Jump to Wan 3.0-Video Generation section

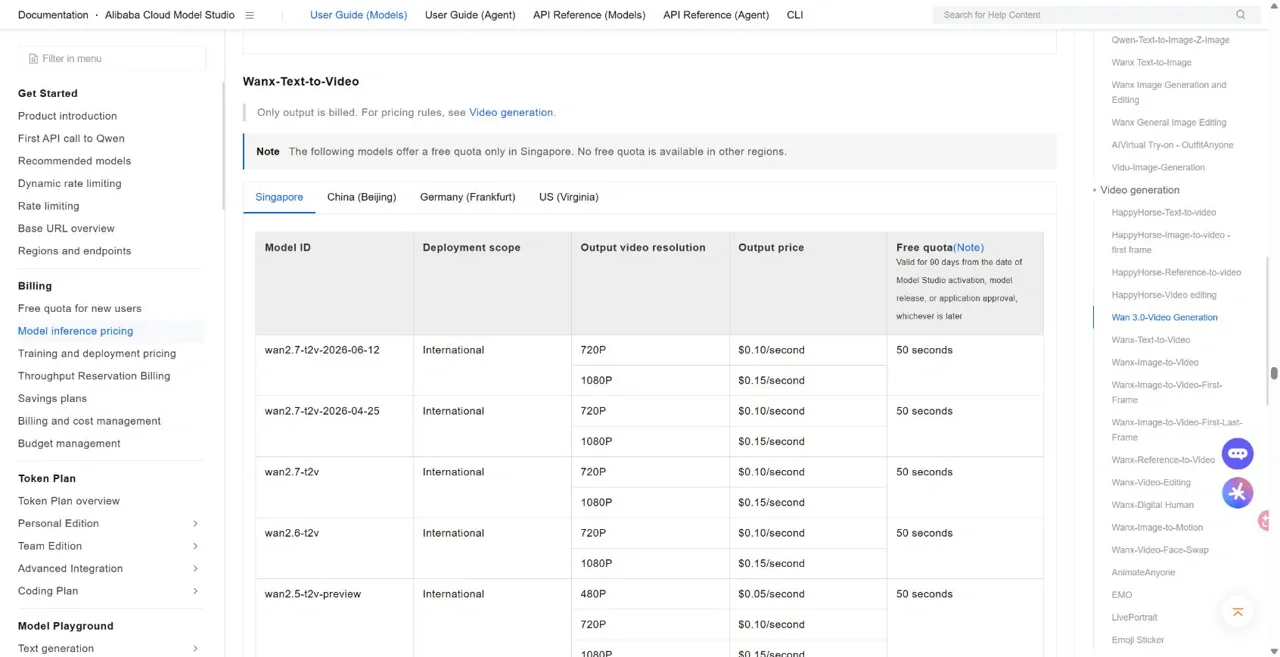(x=1164, y=318)
